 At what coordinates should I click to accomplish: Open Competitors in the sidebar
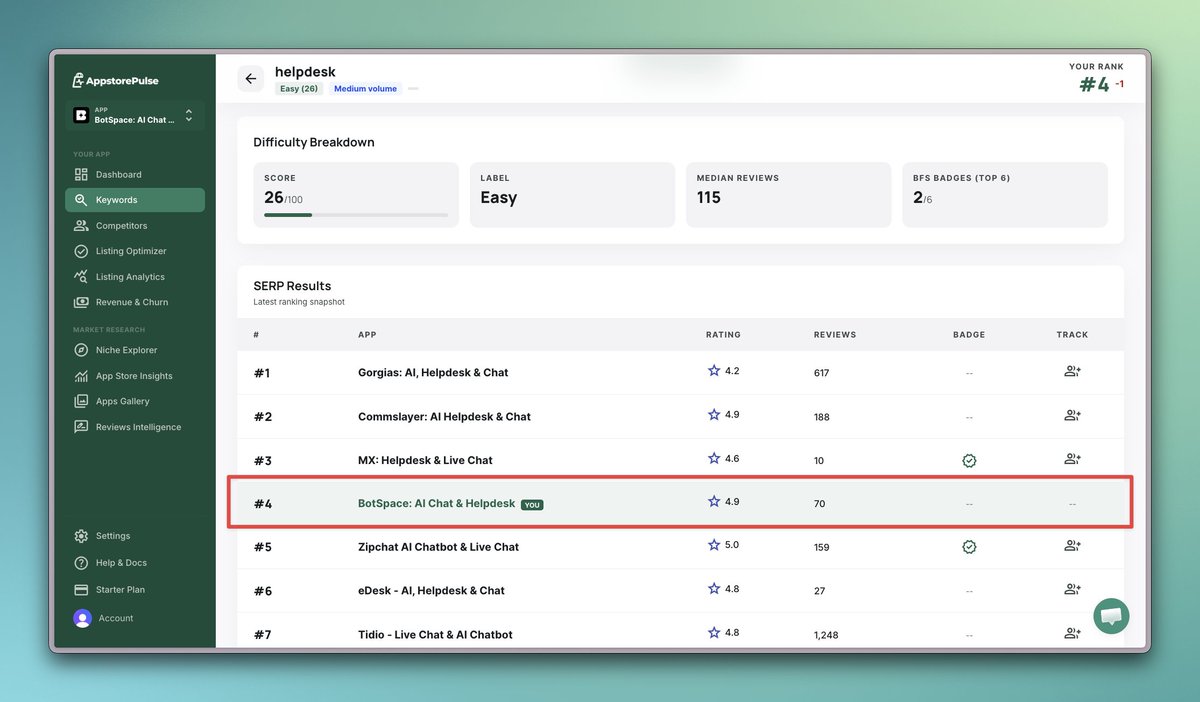(x=135, y=226)
